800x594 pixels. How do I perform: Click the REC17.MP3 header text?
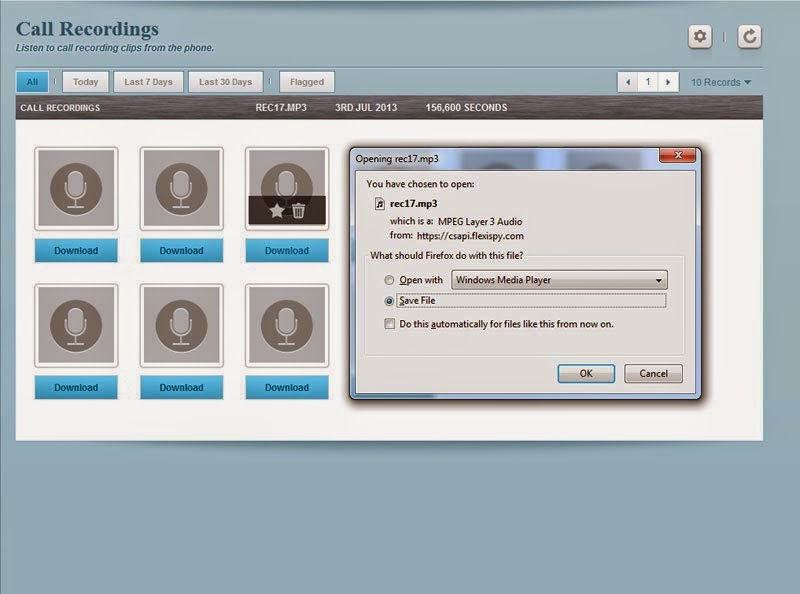281,108
